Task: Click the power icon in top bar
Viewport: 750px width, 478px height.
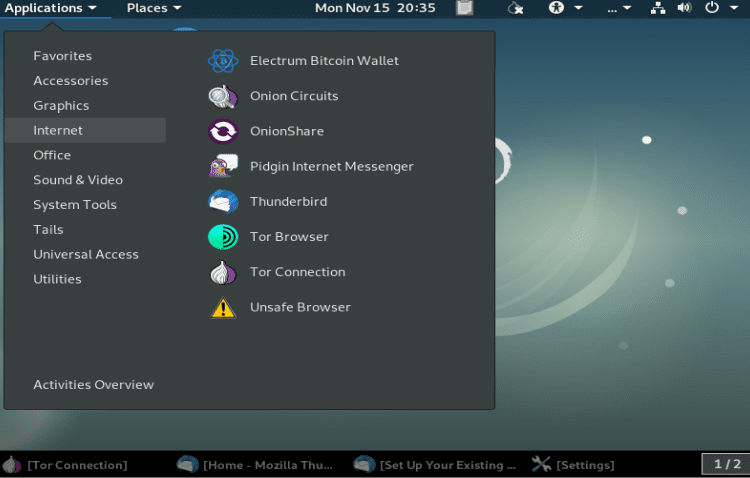Action: tap(712, 8)
